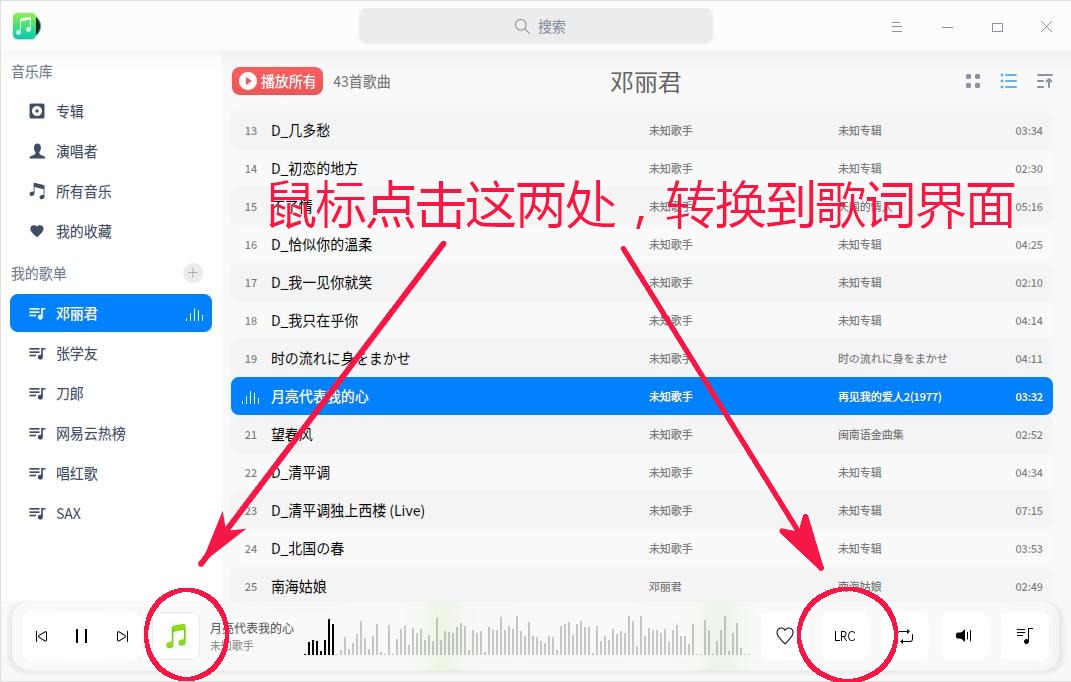The image size is (1071, 682).
Task: Click album 闽南语金曲集
Action: (x=870, y=435)
